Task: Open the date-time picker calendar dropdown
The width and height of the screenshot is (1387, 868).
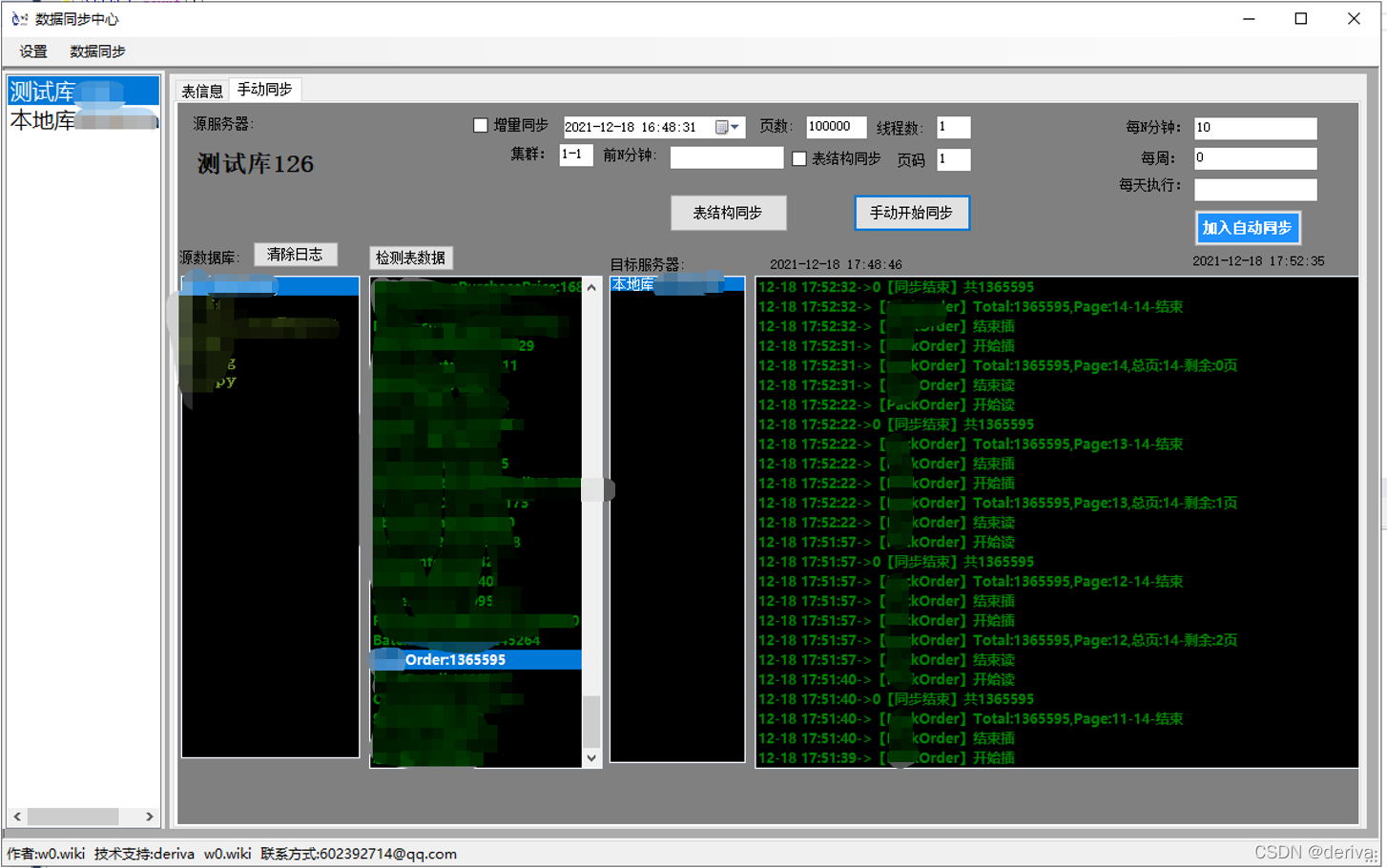Action: coord(728,127)
